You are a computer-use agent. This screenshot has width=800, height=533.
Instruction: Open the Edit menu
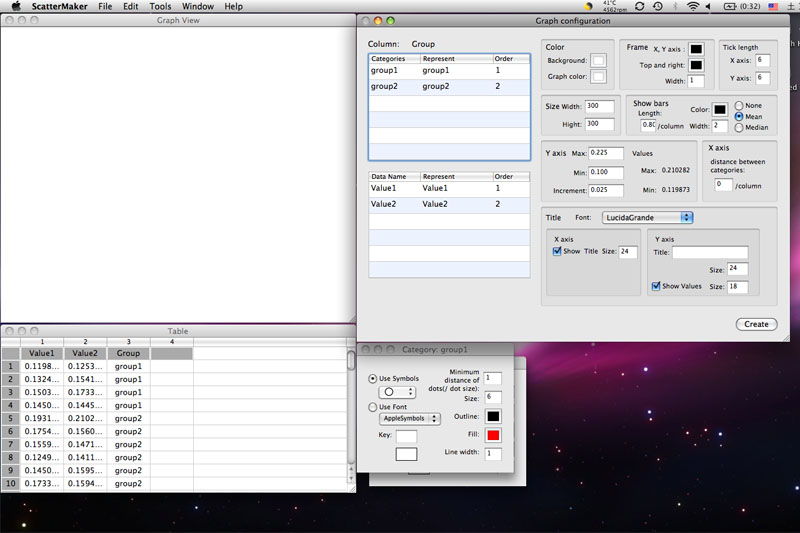[131, 6]
